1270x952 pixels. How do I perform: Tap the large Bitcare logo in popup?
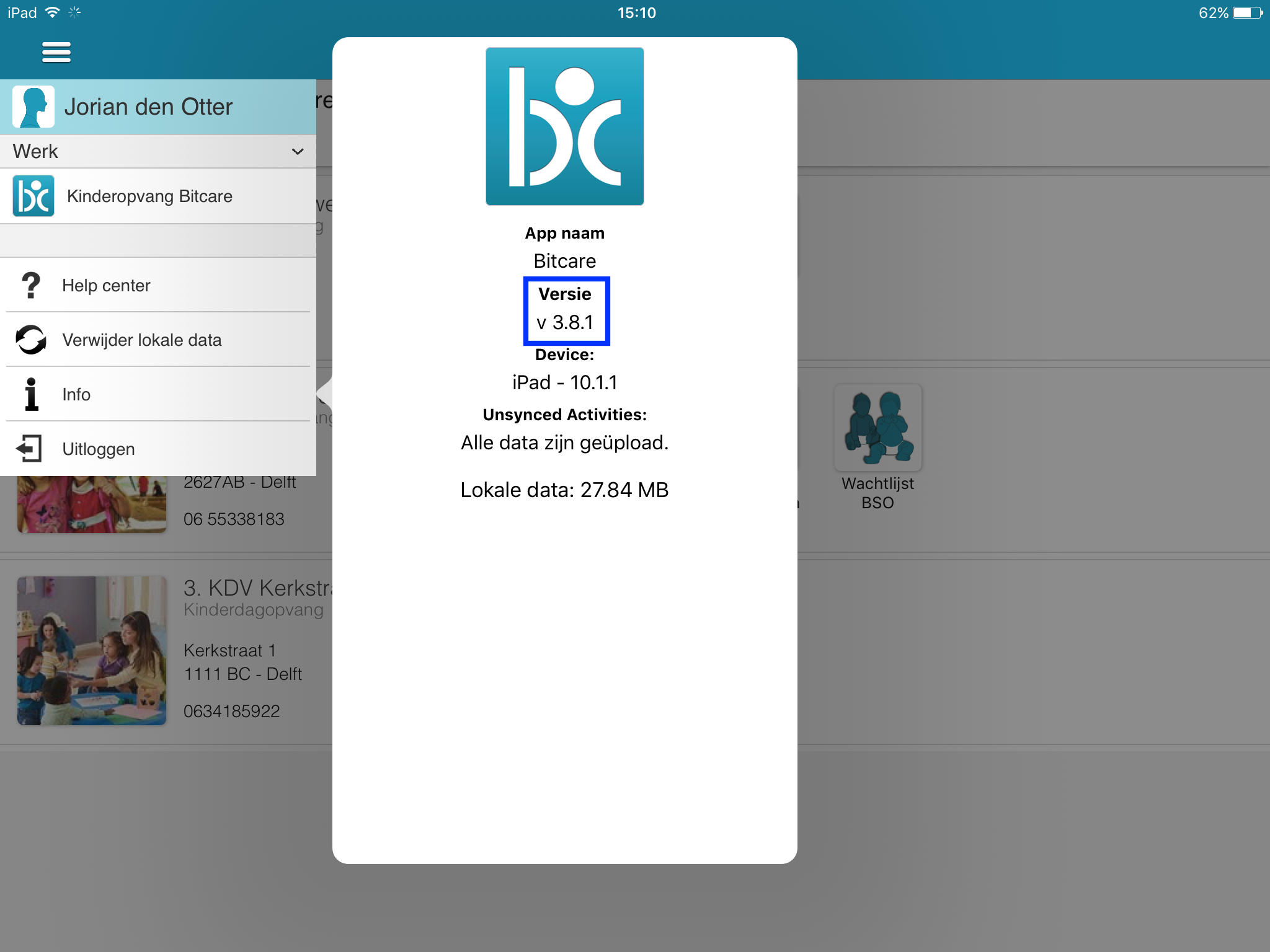point(564,126)
